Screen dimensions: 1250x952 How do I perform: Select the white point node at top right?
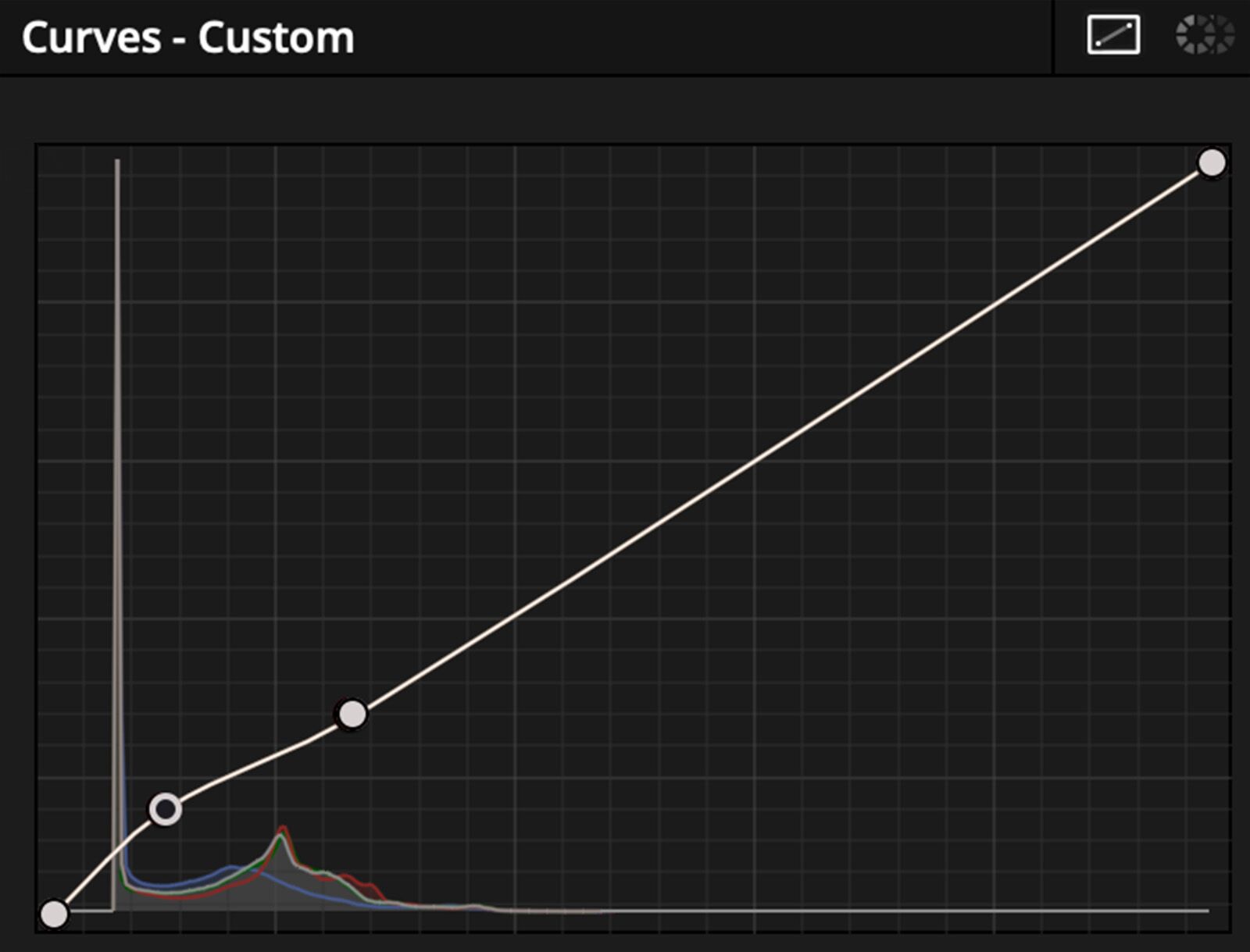point(1212,163)
